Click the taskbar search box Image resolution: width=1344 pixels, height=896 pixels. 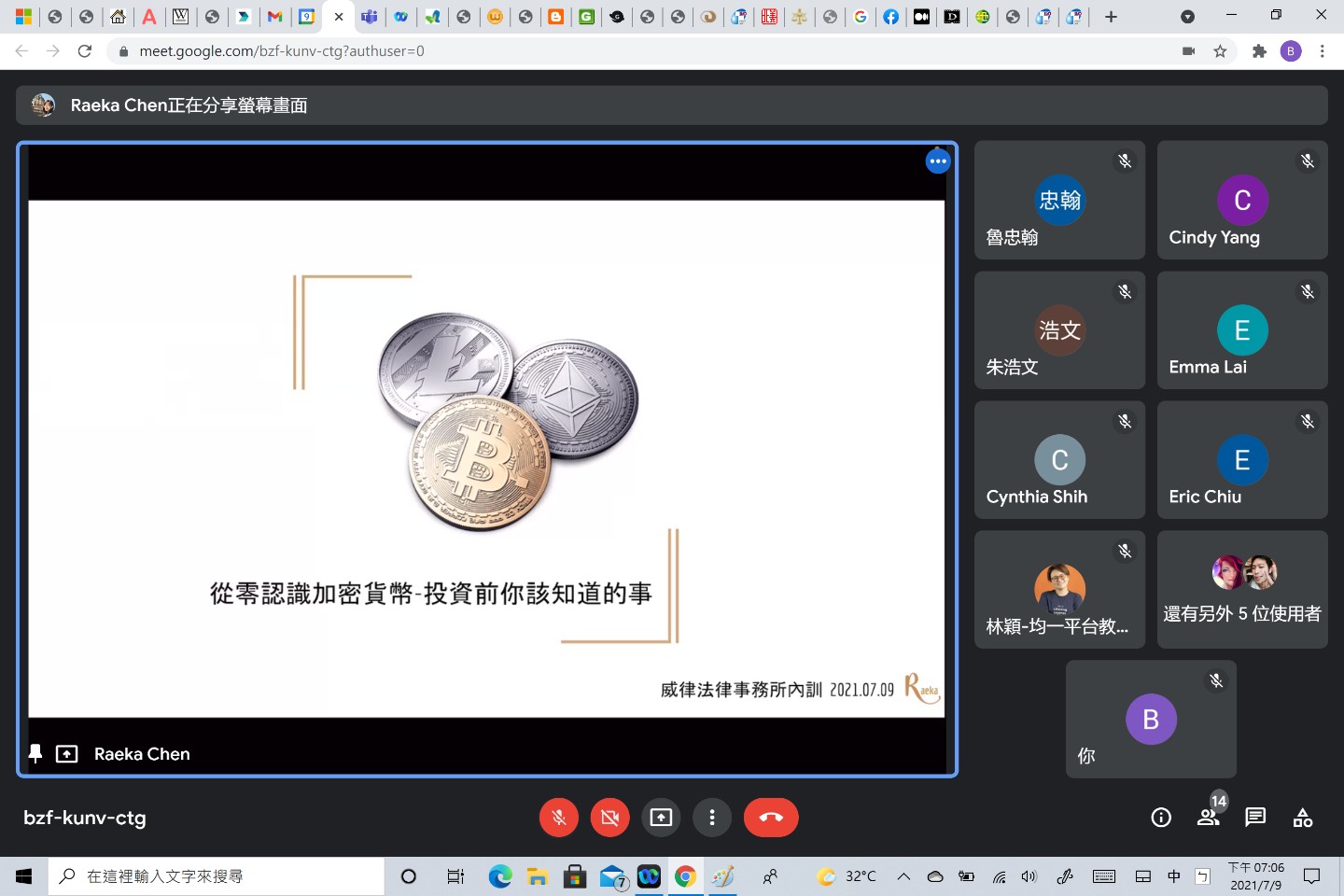(217, 876)
